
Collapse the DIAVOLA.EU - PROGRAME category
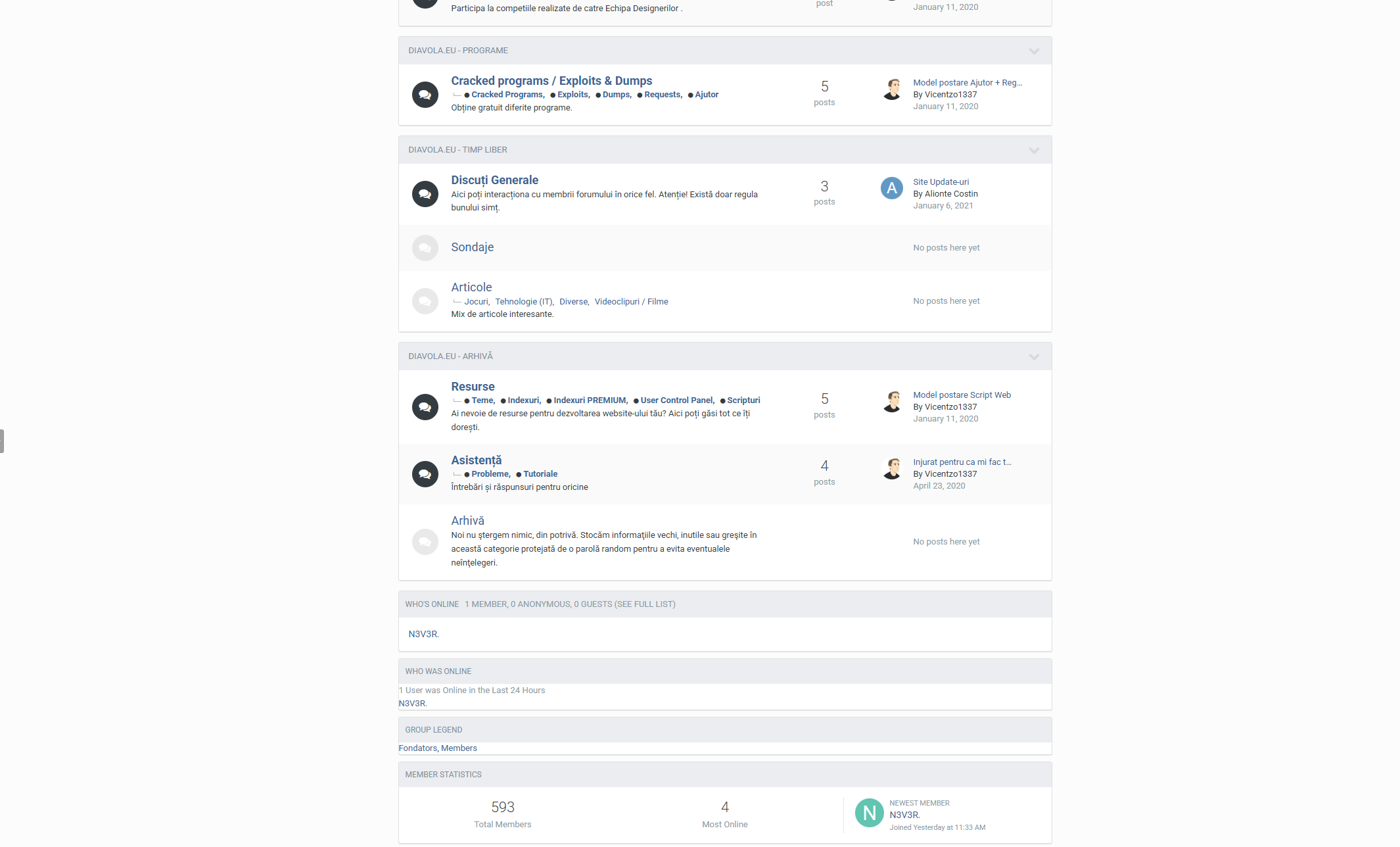pos(1034,51)
